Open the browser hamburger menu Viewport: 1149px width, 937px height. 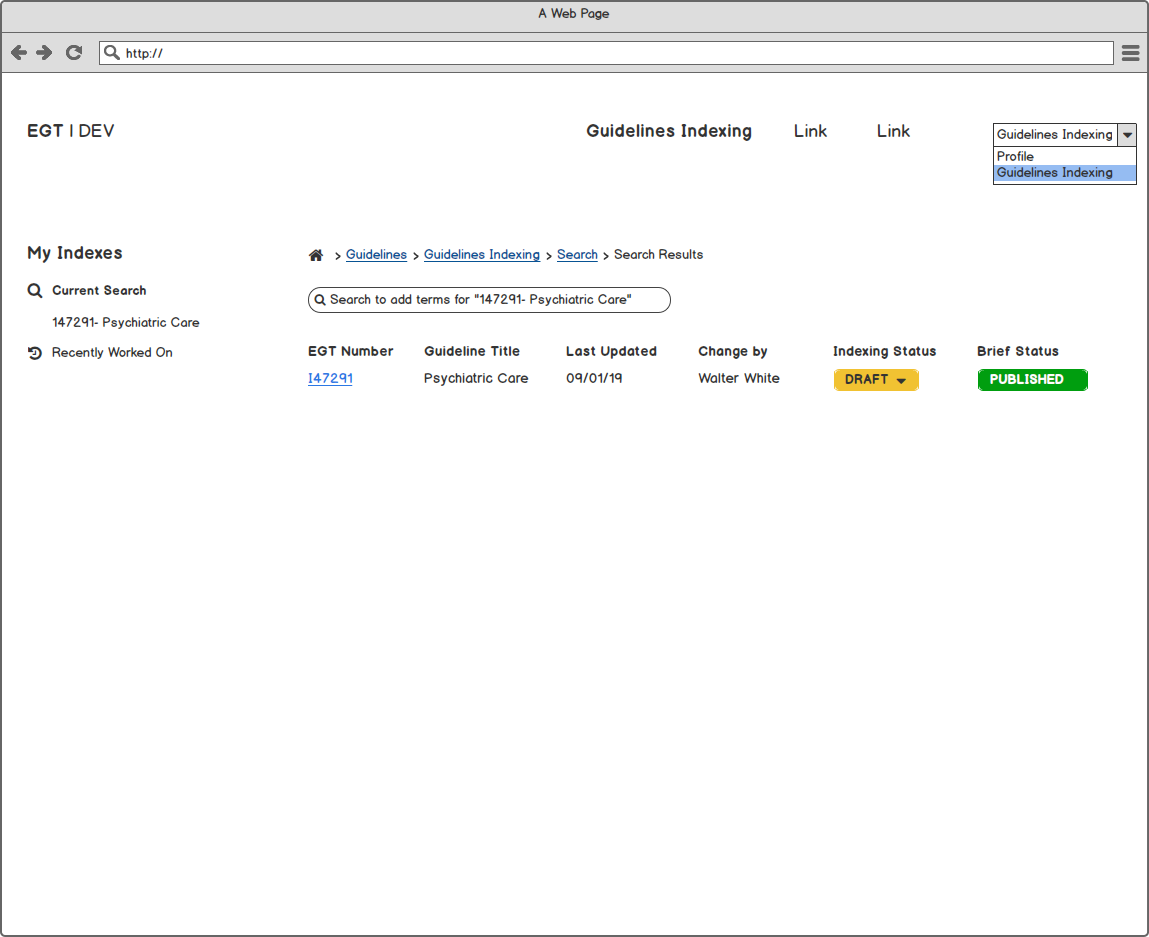(x=1130, y=53)
